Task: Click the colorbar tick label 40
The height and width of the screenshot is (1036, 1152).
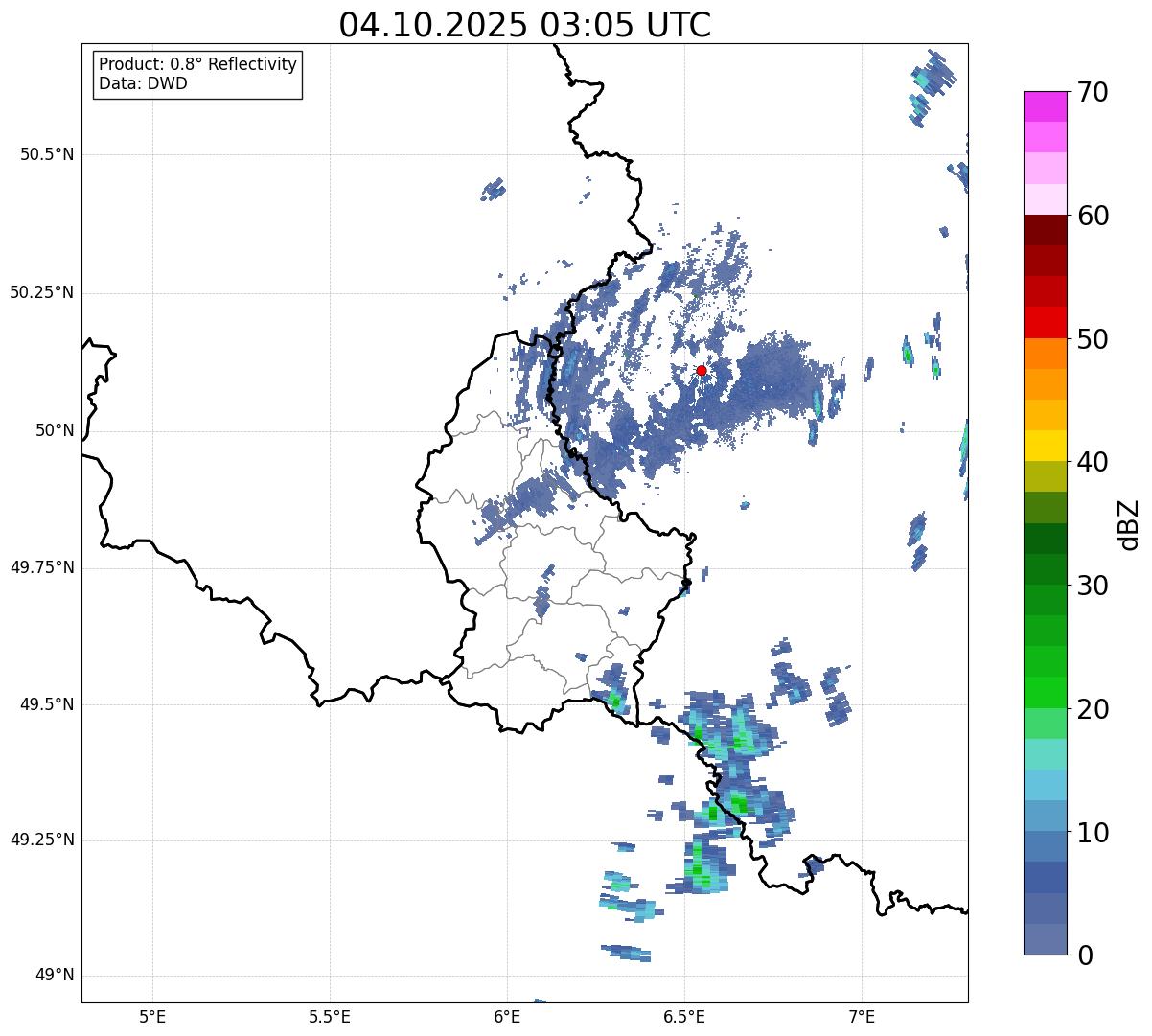Action: click(x=1094, y=462)
